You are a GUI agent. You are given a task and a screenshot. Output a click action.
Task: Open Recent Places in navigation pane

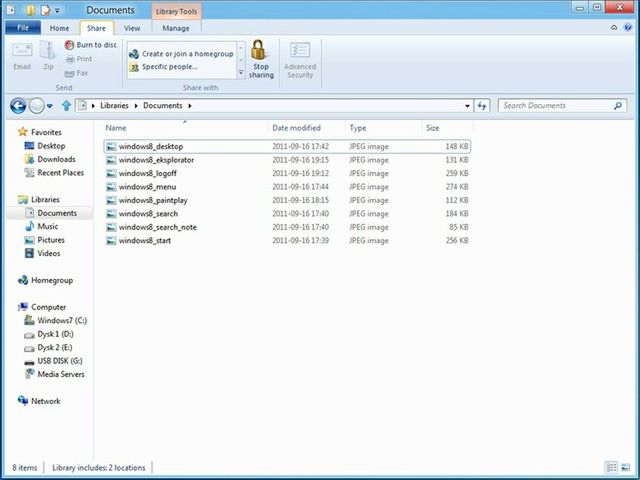click(54, 173)
